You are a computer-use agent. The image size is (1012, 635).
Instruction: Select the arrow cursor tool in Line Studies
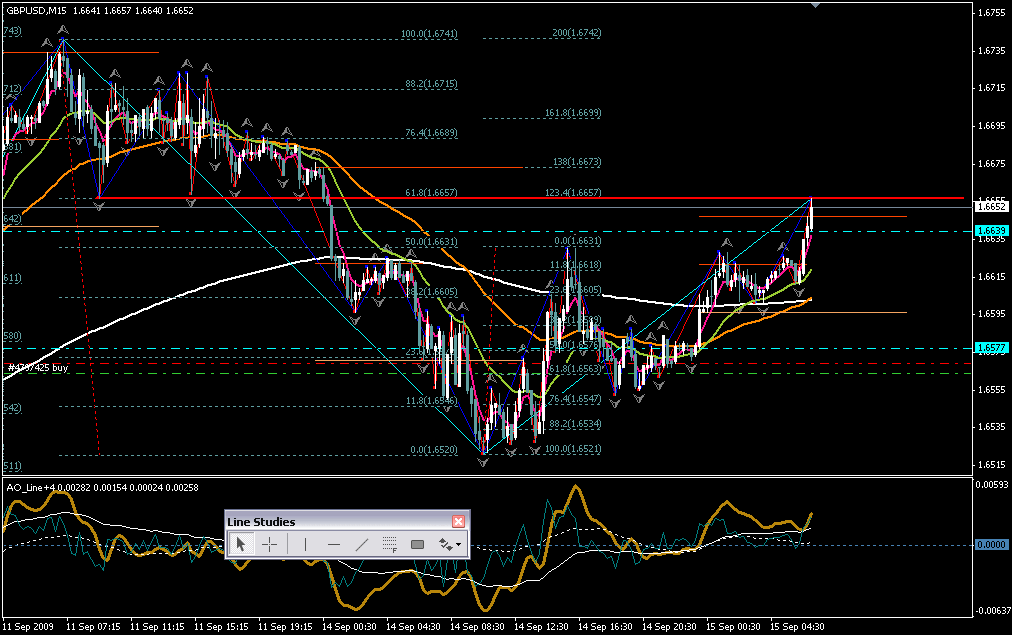pos(241,544)
